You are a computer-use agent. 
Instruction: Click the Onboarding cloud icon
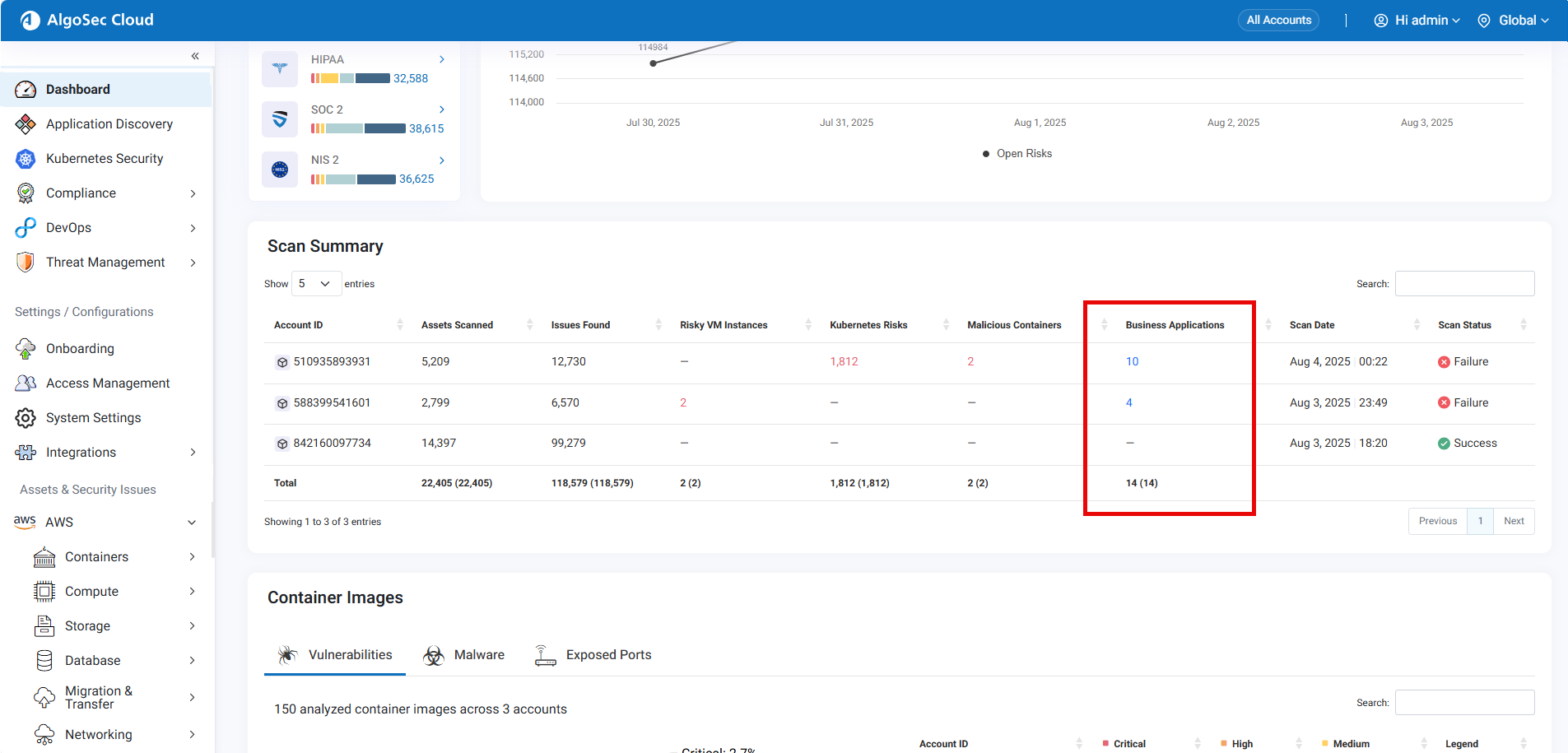point(26,349)
